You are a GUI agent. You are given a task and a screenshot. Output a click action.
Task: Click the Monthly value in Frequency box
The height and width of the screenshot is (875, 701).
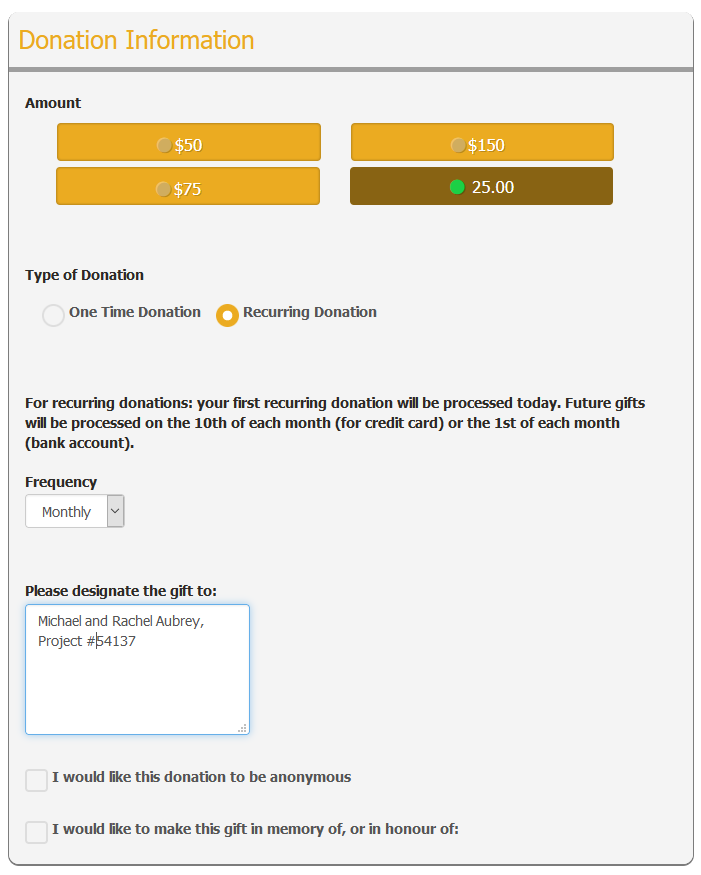pyautogui.click(x=66, y=512)
